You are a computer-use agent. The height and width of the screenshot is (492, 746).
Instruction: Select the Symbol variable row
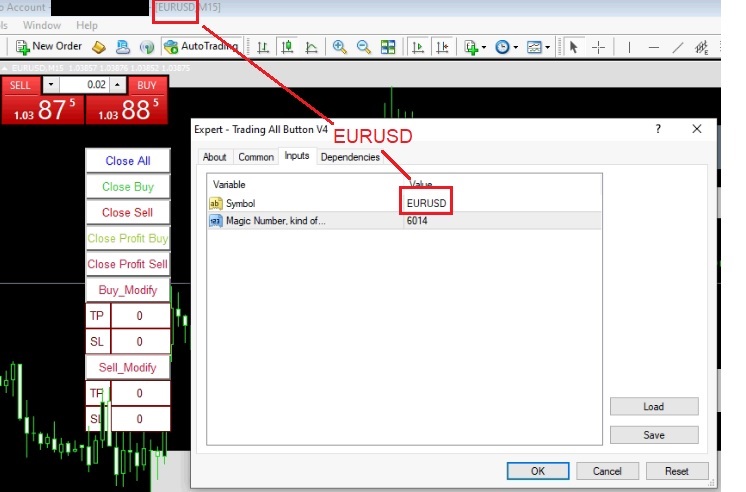point(404,203)
